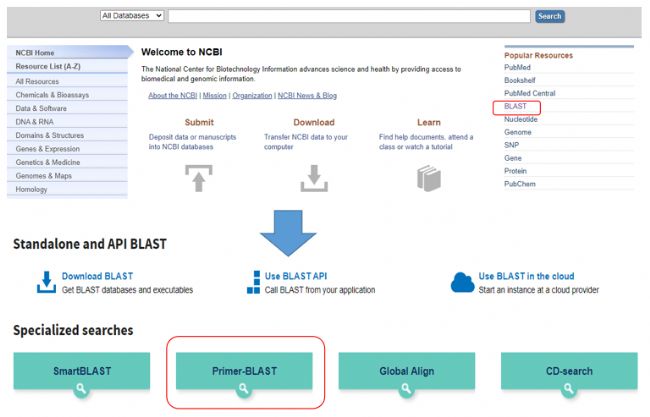Follow the Mission link
Image resolution: width=650 pixels, height=417 pixels.
pos(214,95)
